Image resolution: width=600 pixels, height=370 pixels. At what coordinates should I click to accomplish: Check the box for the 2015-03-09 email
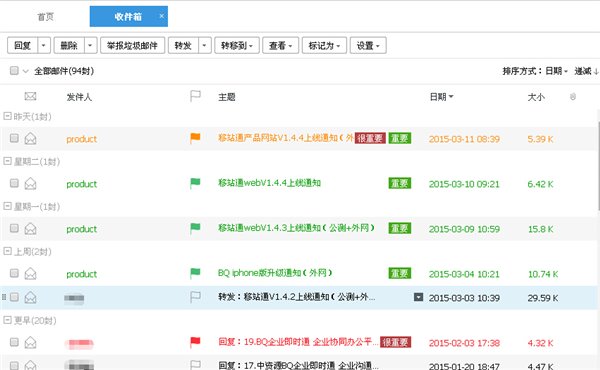click(x=14, y=228)
